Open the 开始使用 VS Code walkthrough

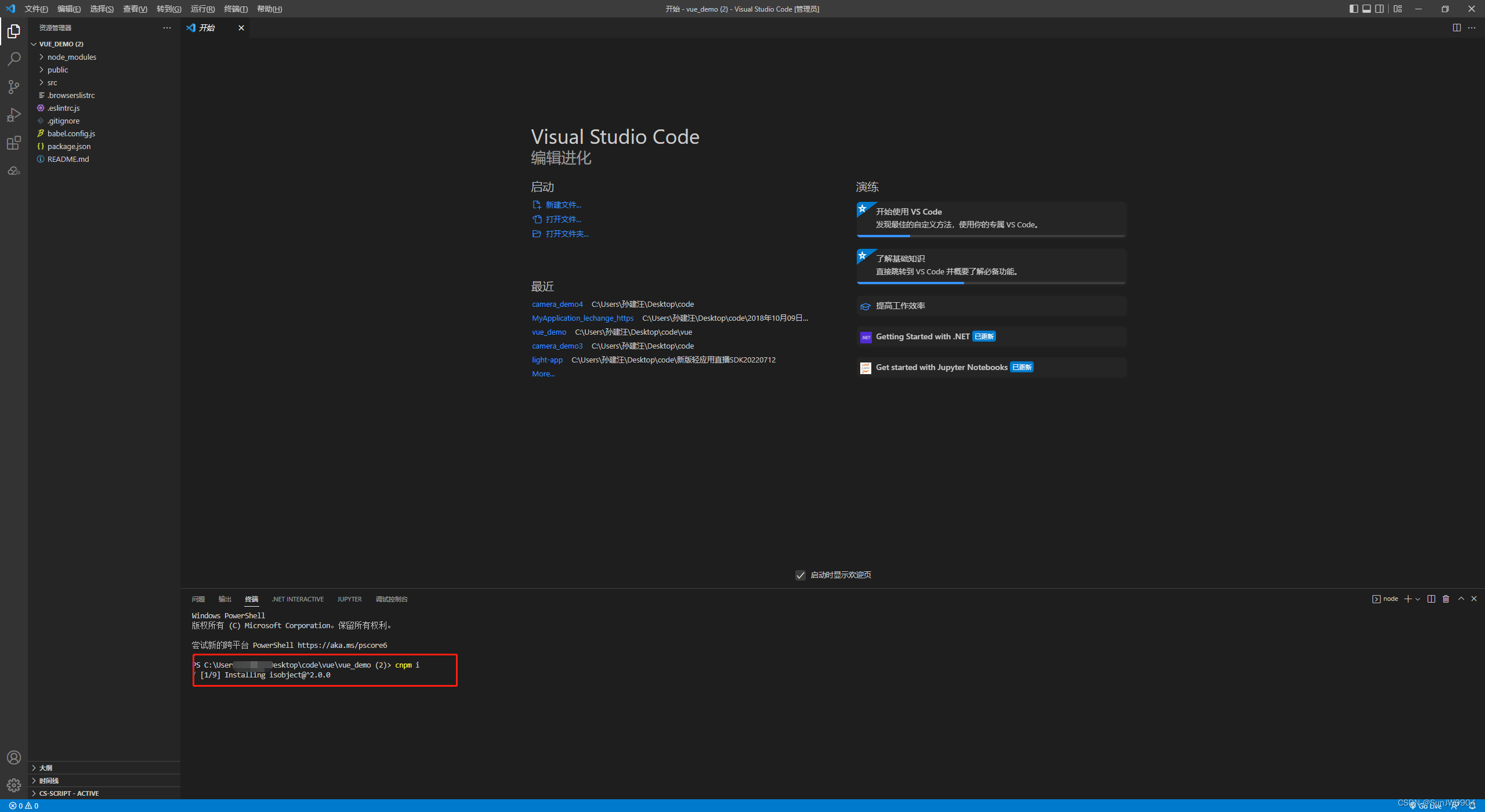[x=991, y=219]
